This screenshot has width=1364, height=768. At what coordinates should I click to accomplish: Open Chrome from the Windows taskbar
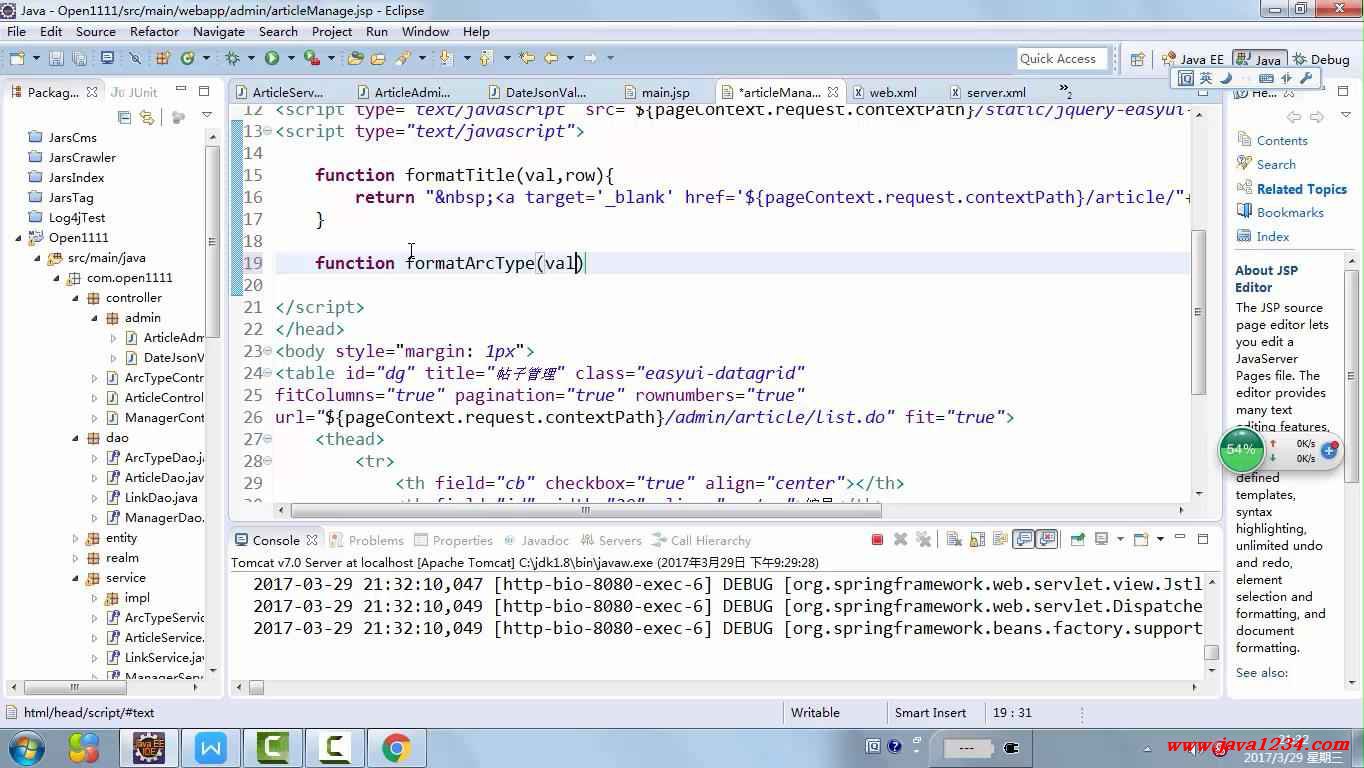396,748
